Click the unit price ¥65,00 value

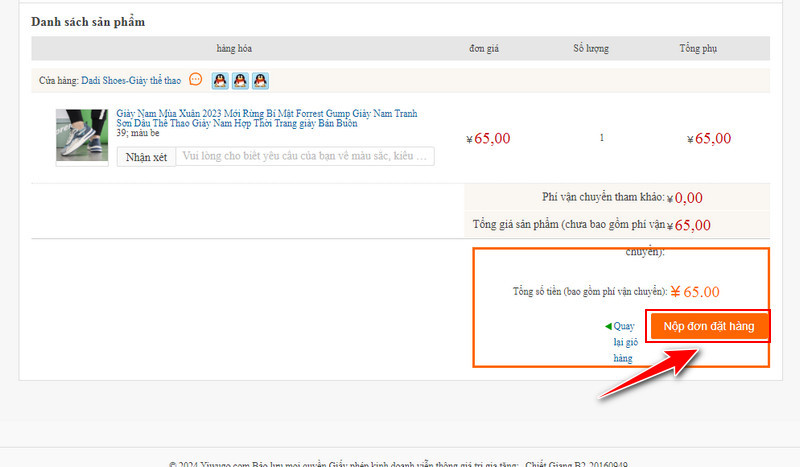click(488, 139)
